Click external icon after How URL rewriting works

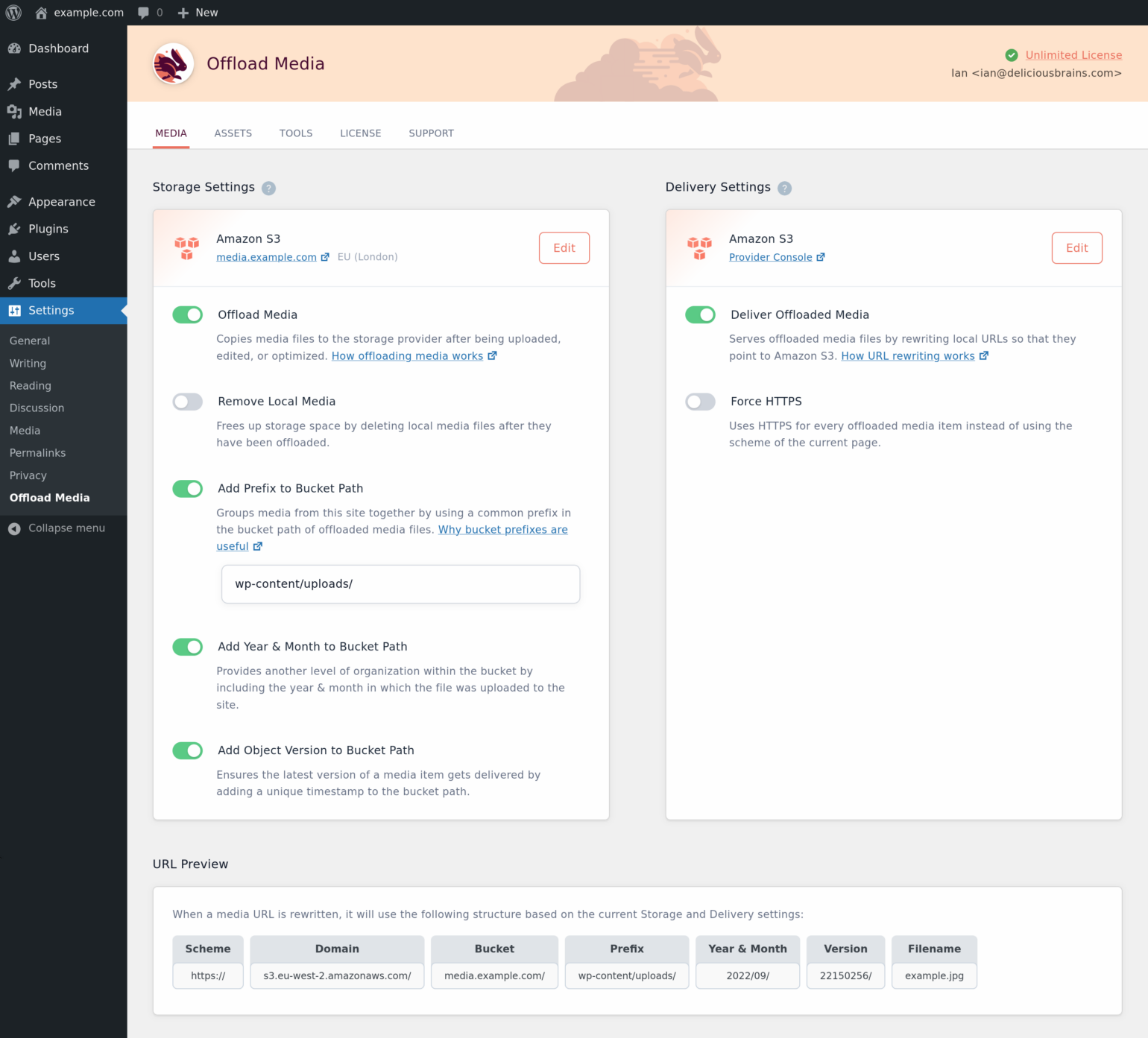tap(984, 356)
